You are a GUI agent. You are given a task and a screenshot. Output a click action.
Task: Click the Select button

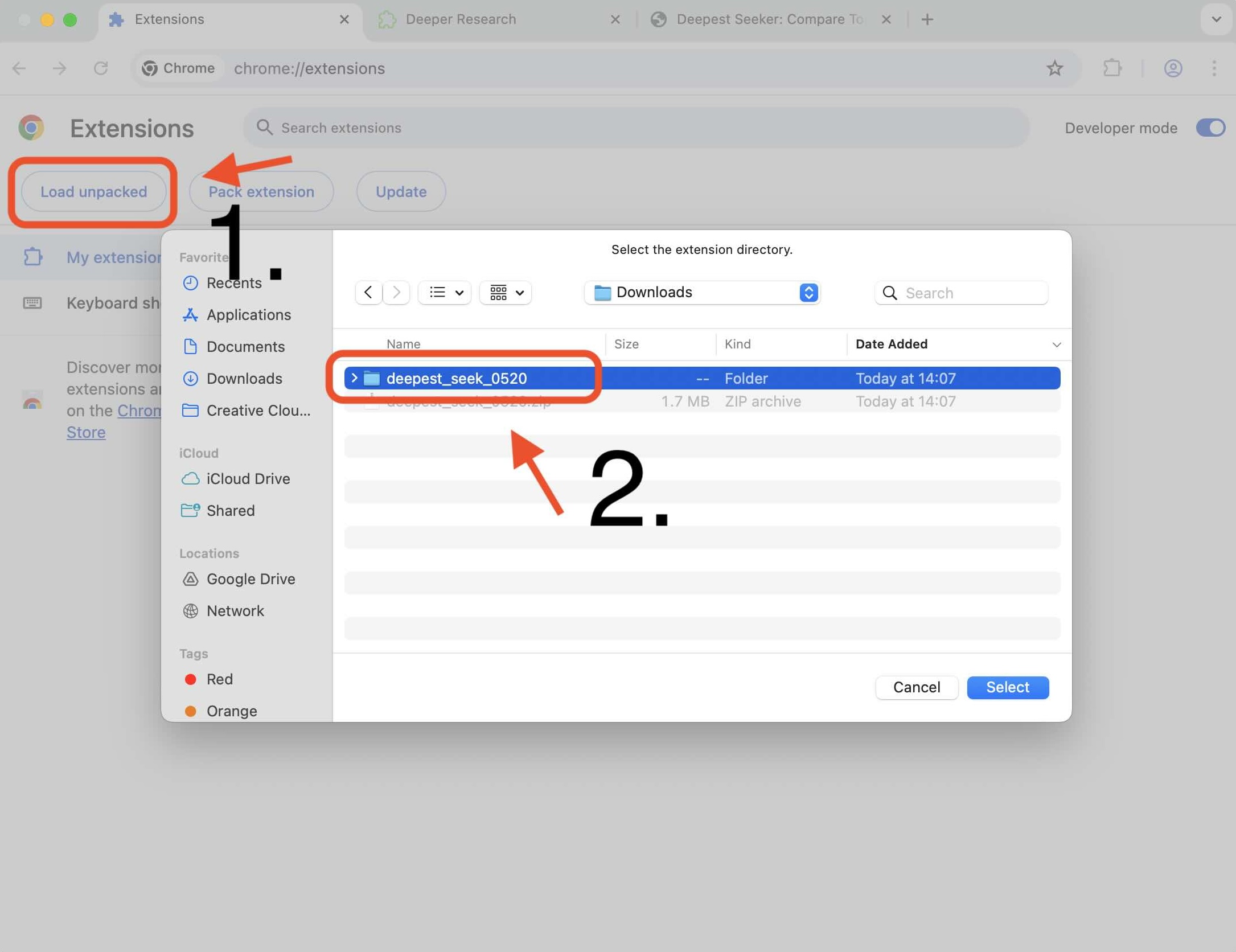pyautogui.click(x=1008, y=687)
